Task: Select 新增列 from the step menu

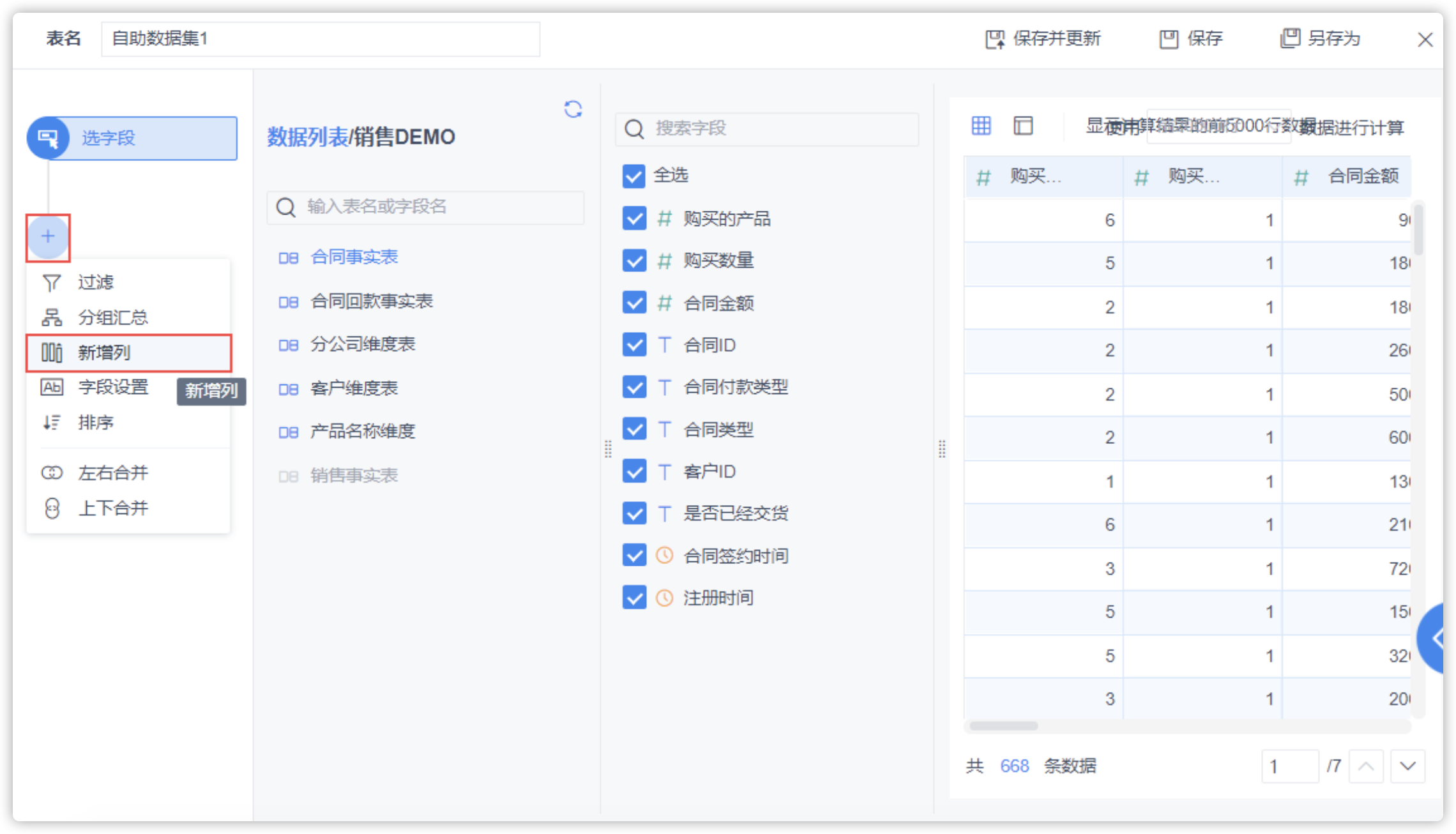Action: (103, 353)
